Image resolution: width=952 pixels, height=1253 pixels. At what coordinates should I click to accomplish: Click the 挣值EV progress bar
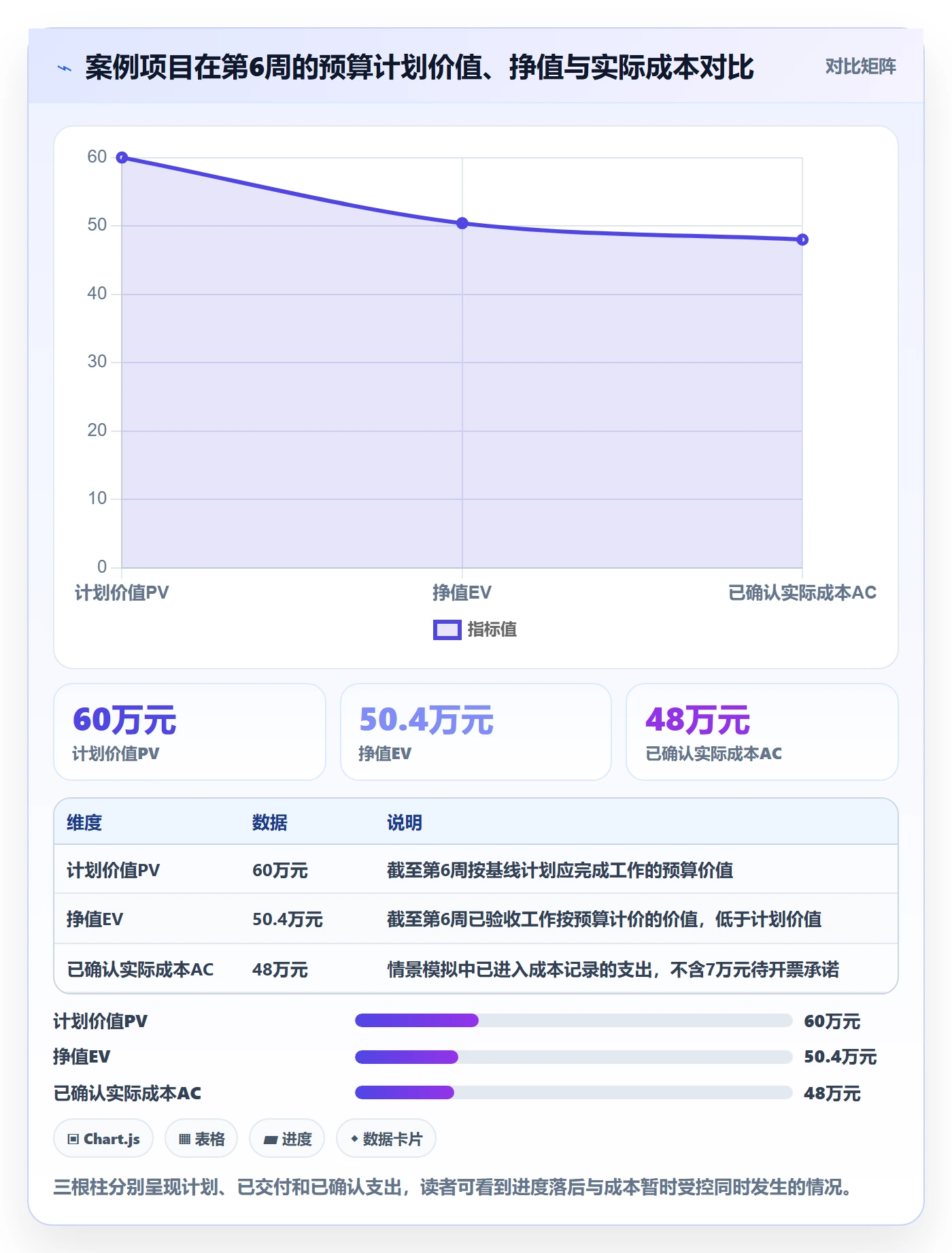(x=574, y=1057)
